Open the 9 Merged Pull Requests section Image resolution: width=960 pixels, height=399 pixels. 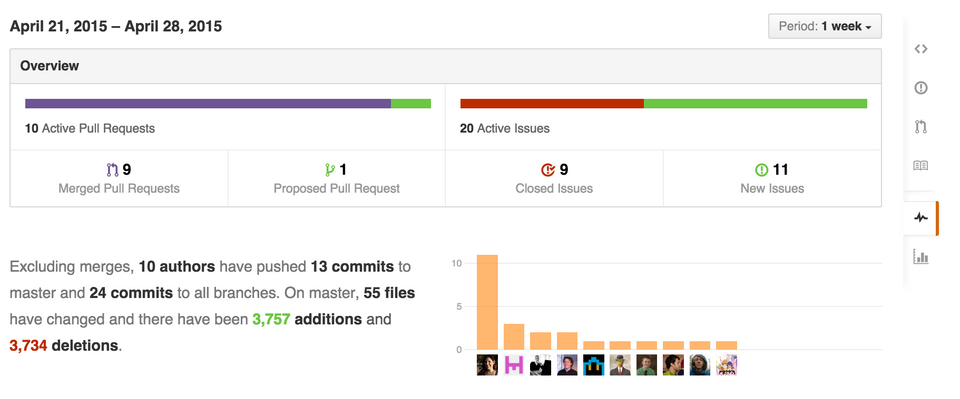119,178
